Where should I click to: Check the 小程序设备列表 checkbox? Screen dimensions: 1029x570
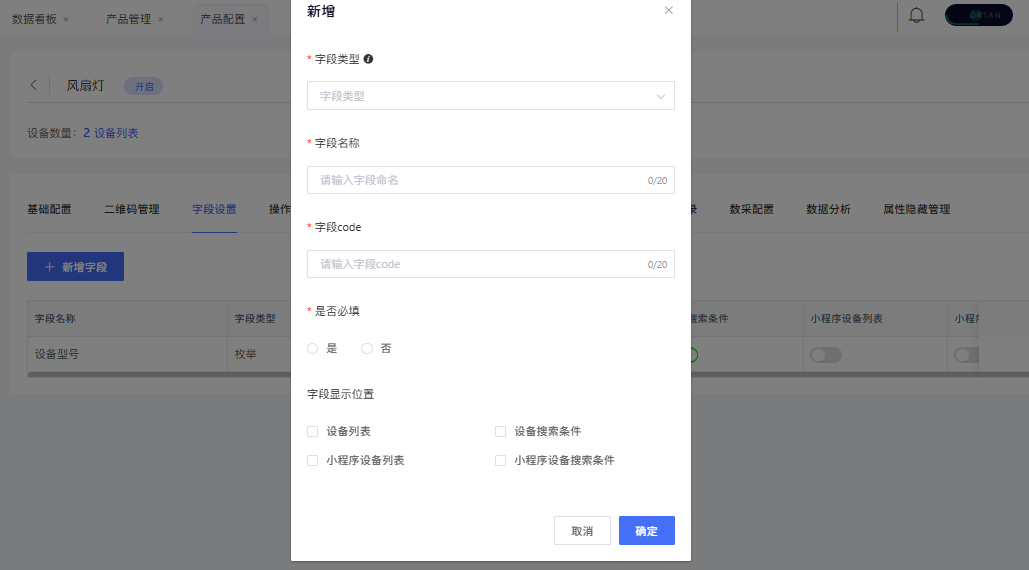pyautogui.click(x=313, y=461)
